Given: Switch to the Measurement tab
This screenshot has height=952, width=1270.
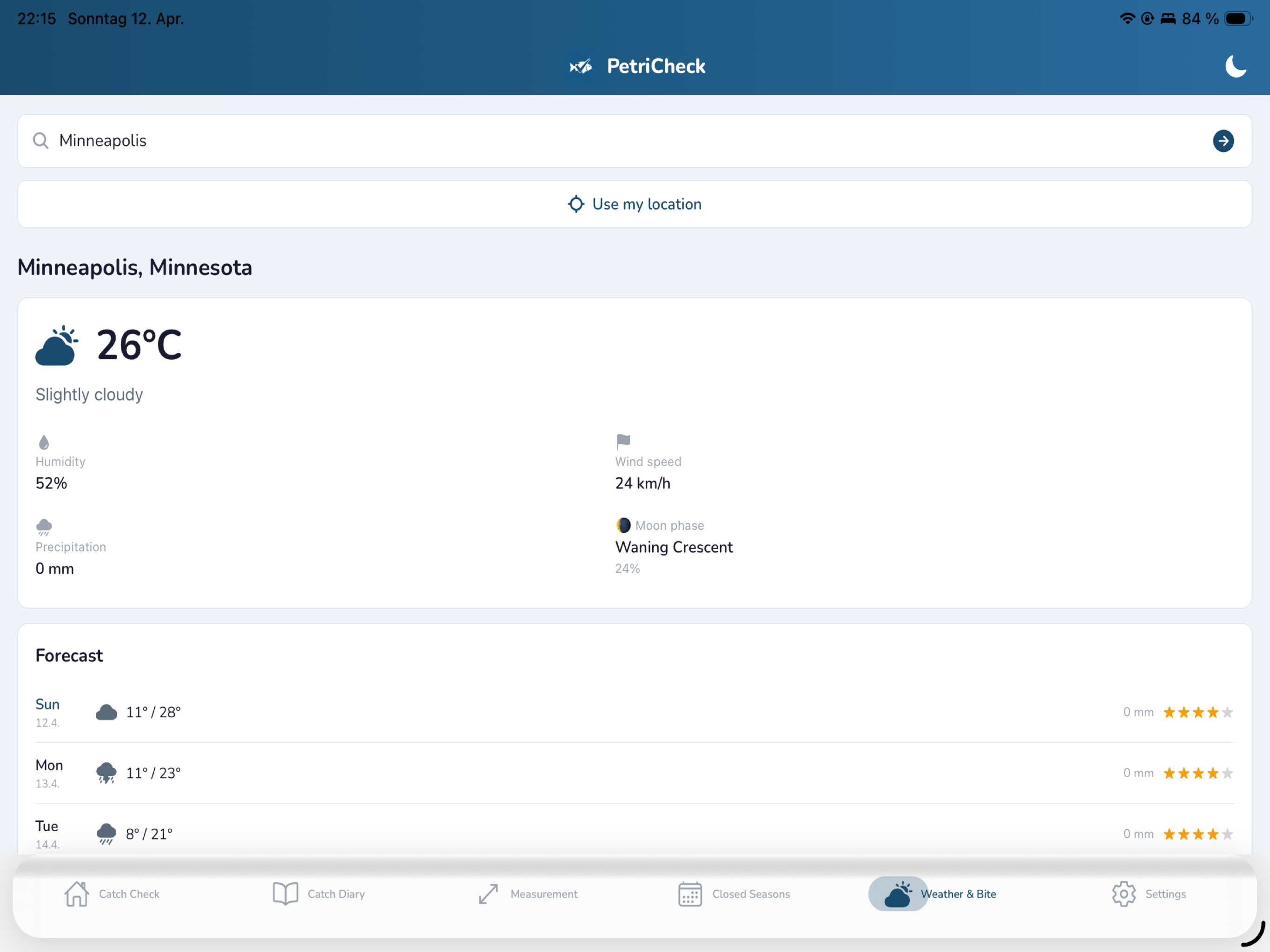Looking at the screenshot, I should (x=528, y=894).
